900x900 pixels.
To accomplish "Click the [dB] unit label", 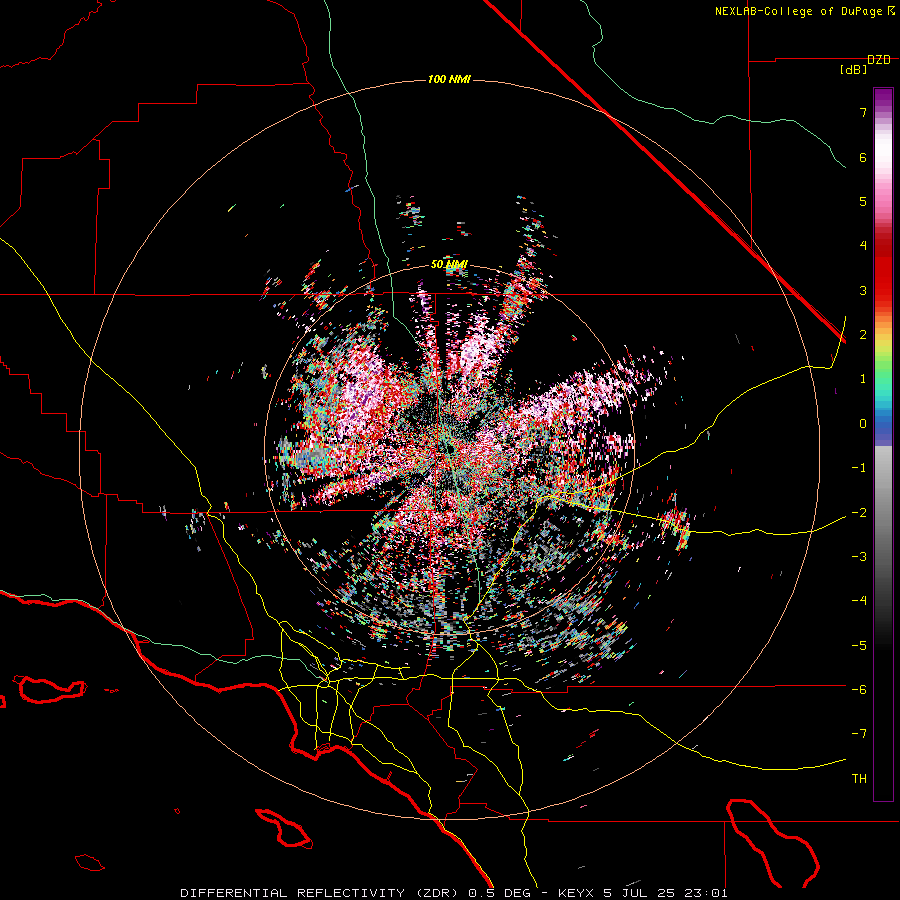I will pyautogui.click(x=854, y=70).
